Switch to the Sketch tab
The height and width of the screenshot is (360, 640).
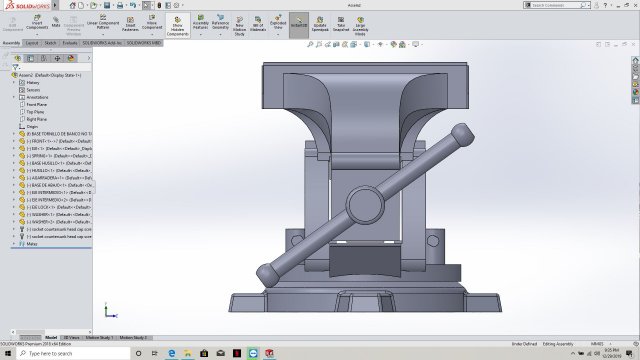coord(50,43)
